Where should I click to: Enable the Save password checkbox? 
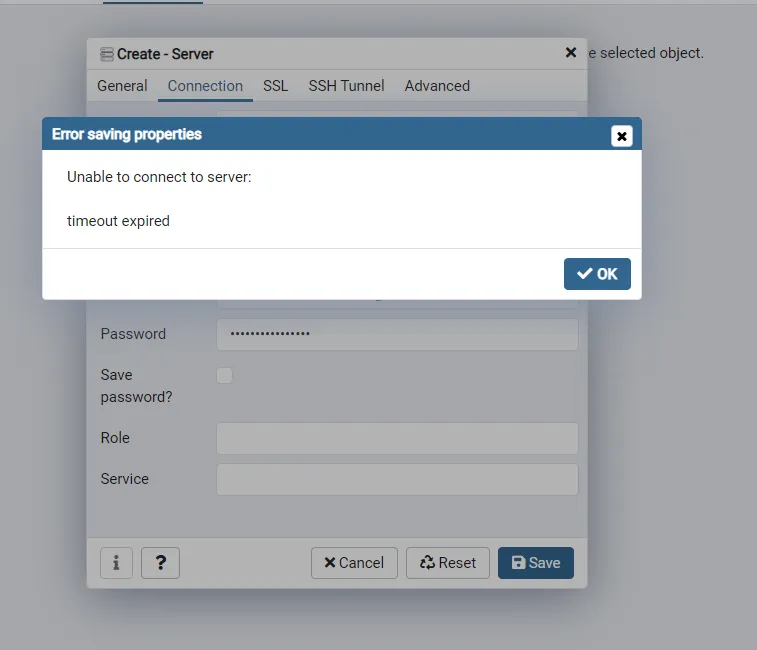pyautogui.click(x=225, y=375)
